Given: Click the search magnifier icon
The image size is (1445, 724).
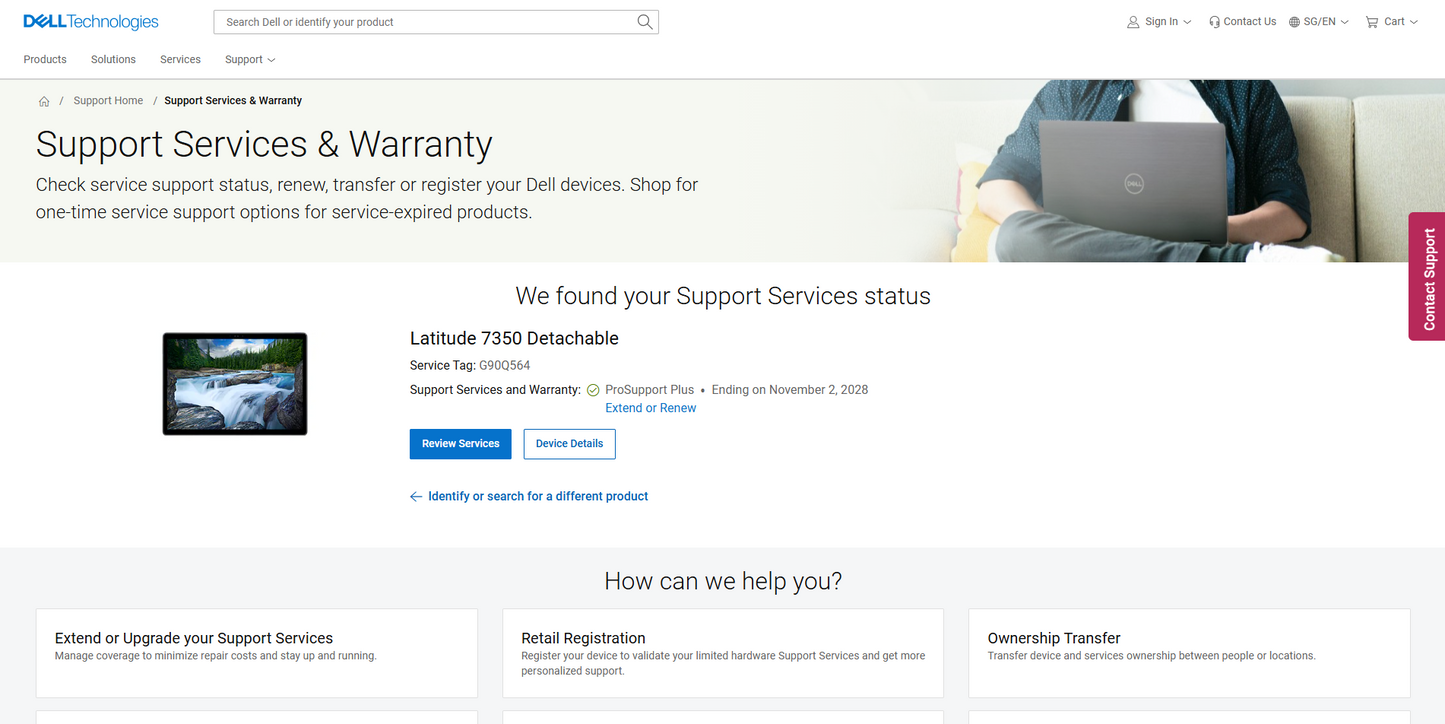Looking at the screenshot, I should (x=644, y=21).
